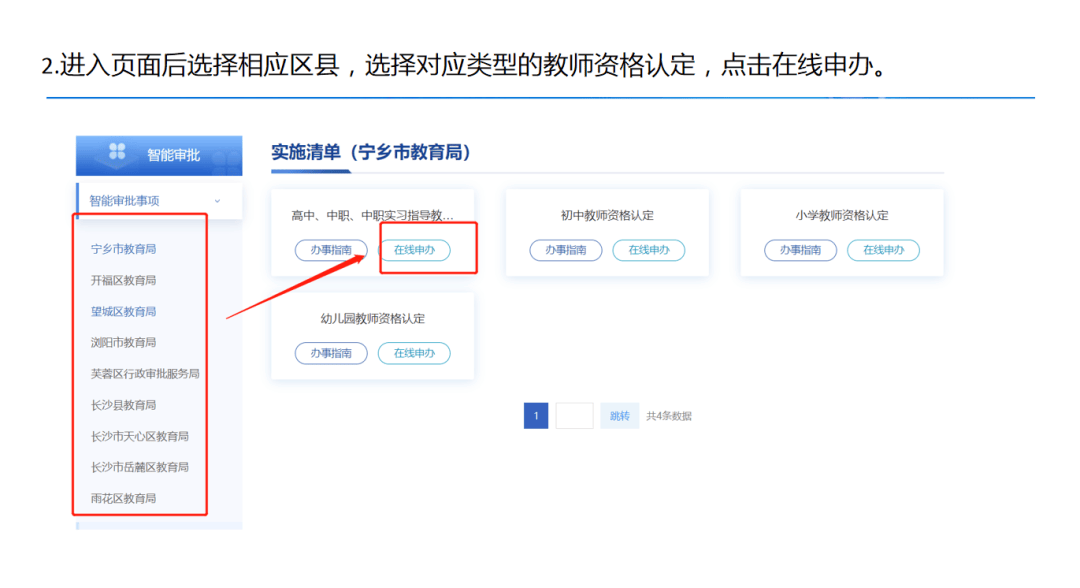
Task: Open 办事指南 for 高中、中职 teacher qualification
Action: 331,250
